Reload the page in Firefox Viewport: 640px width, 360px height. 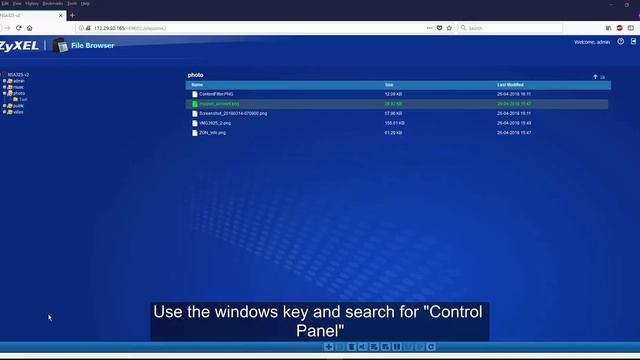click(18, 28)
